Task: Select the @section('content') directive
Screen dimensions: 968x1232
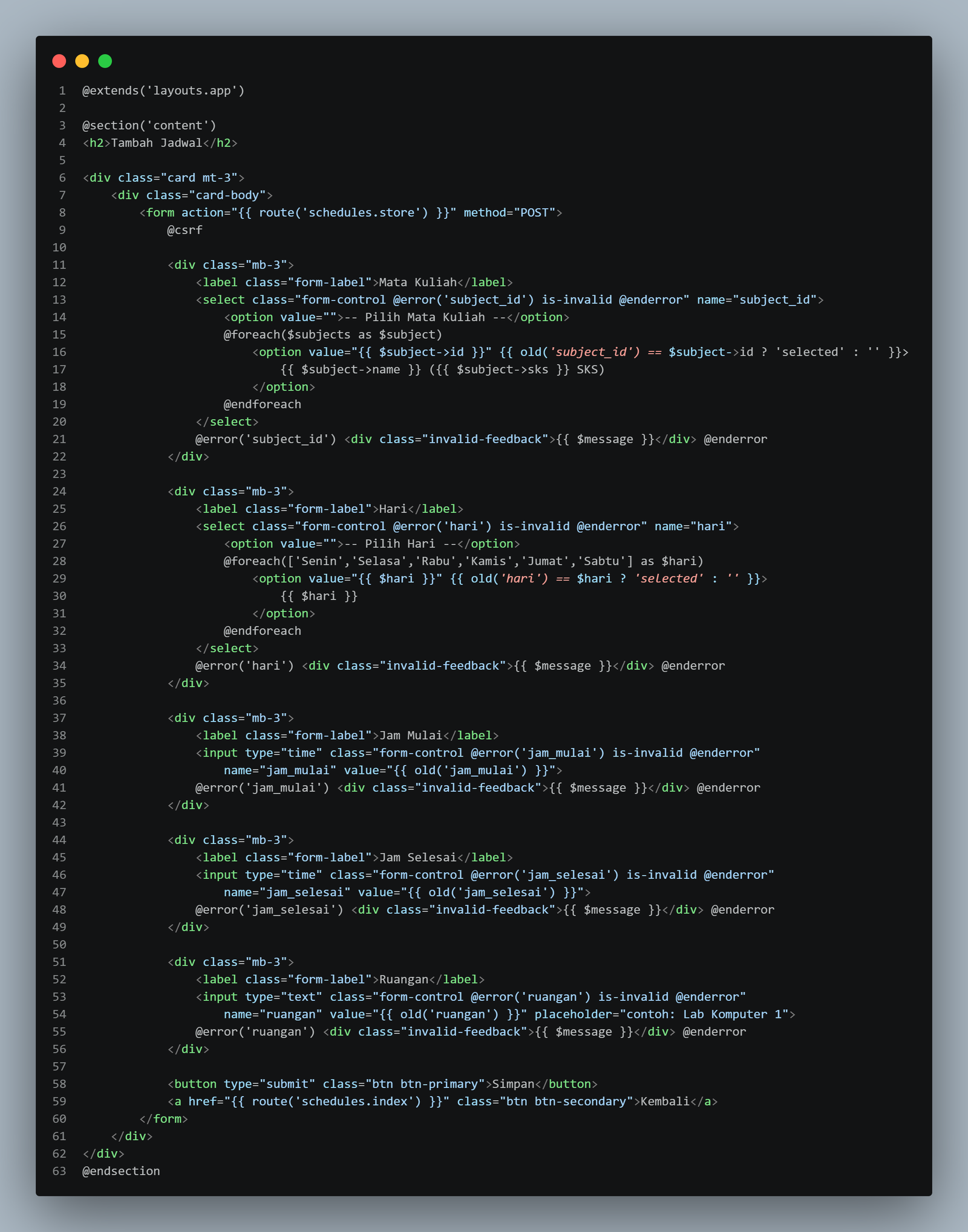Action: click(149, 125)
